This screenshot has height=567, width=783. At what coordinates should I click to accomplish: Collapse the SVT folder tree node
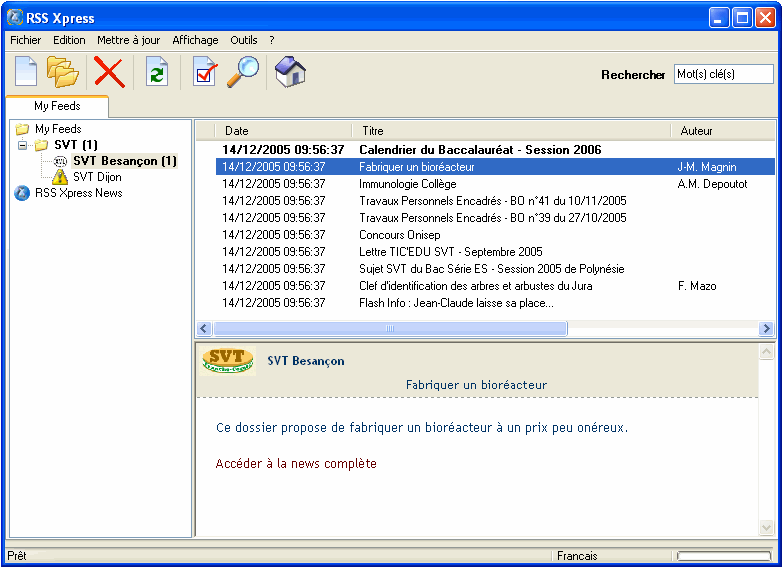(x=22, y=145)
